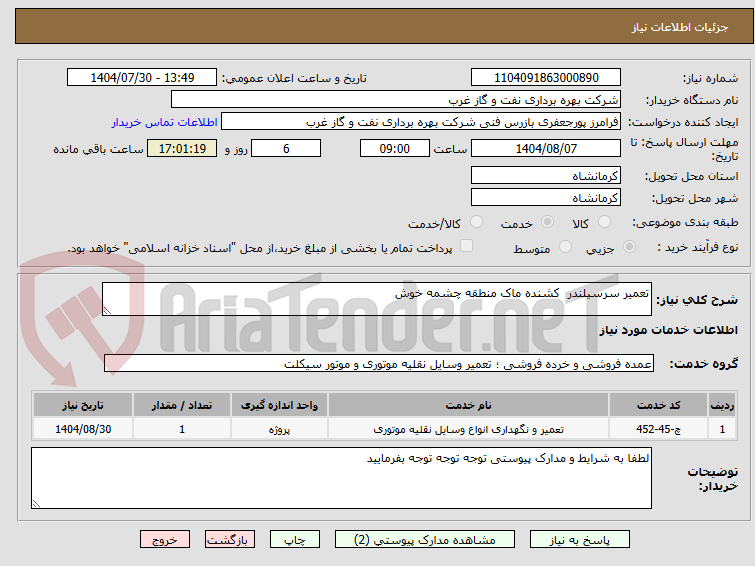Viewport: 755px width, 566px height.
Task: Click the پاسخ به نیاز button
Action: 580,540
